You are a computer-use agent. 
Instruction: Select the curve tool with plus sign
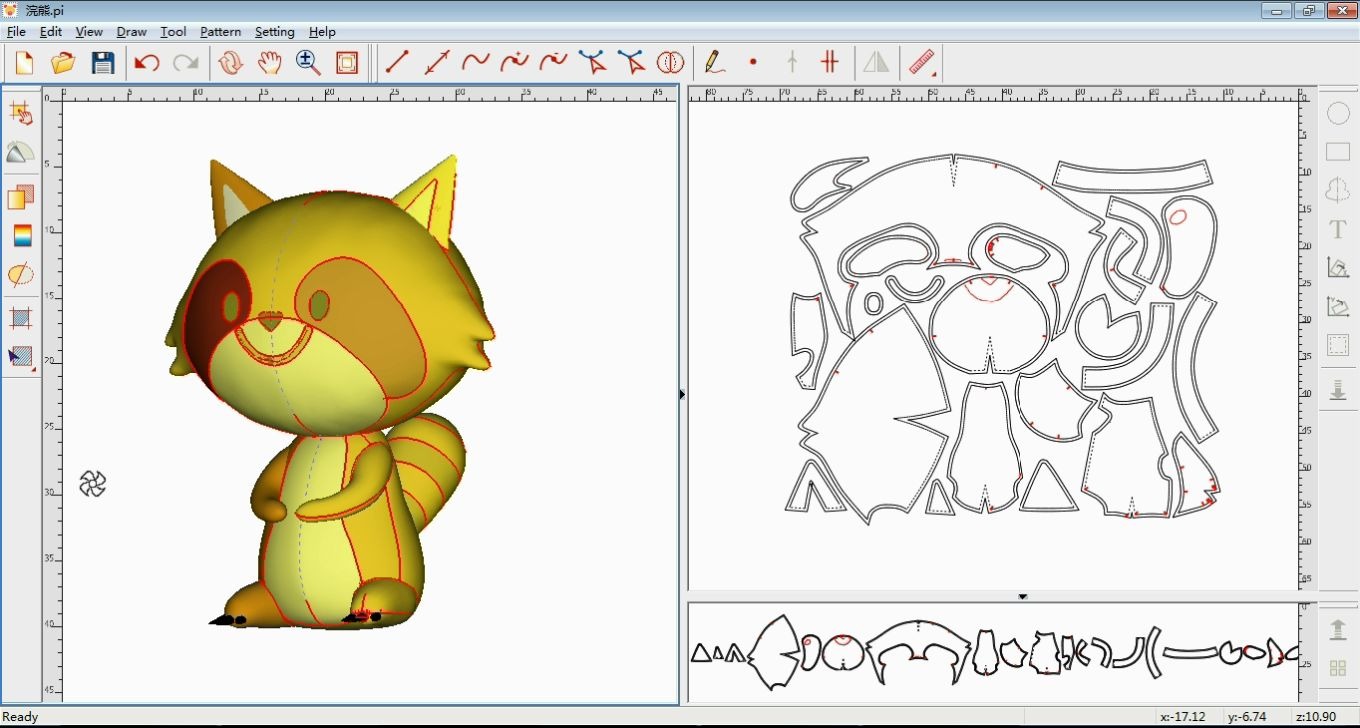point(514,63)
